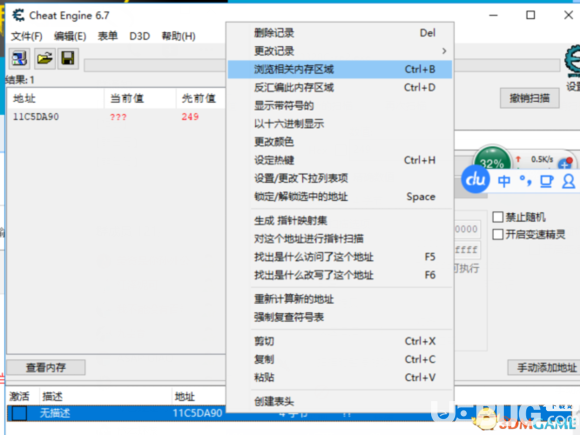The height and width of the screenshot is (435, 580).
Task: Select 设定热键 menu entry
Action: click(x=340, y=160)
